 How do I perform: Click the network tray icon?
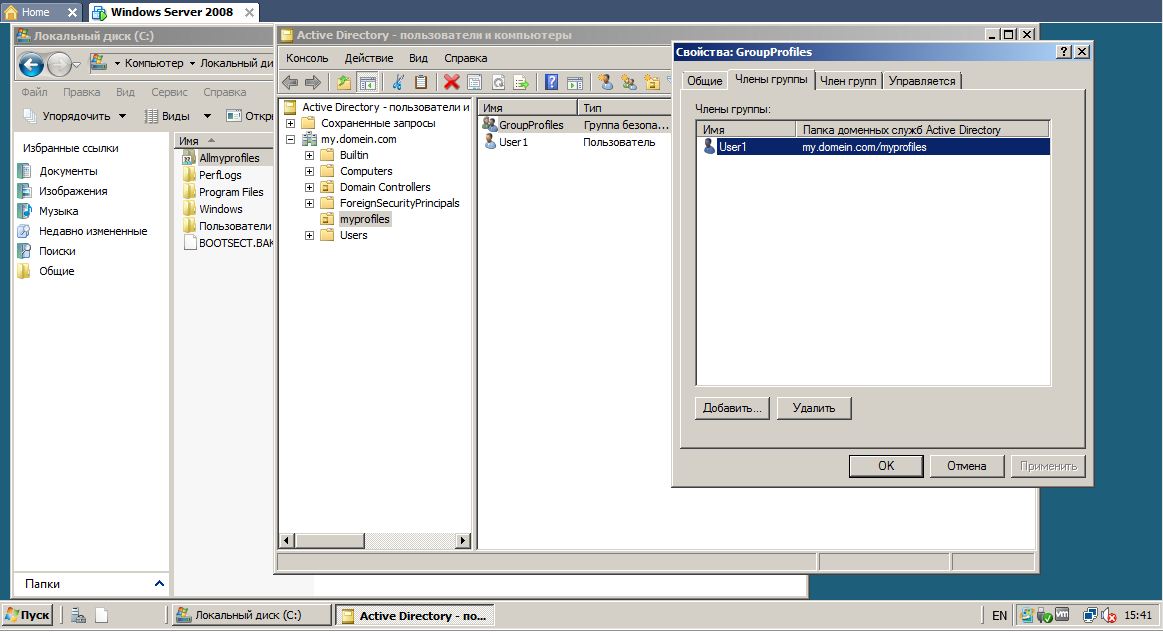click(1090, 615)
